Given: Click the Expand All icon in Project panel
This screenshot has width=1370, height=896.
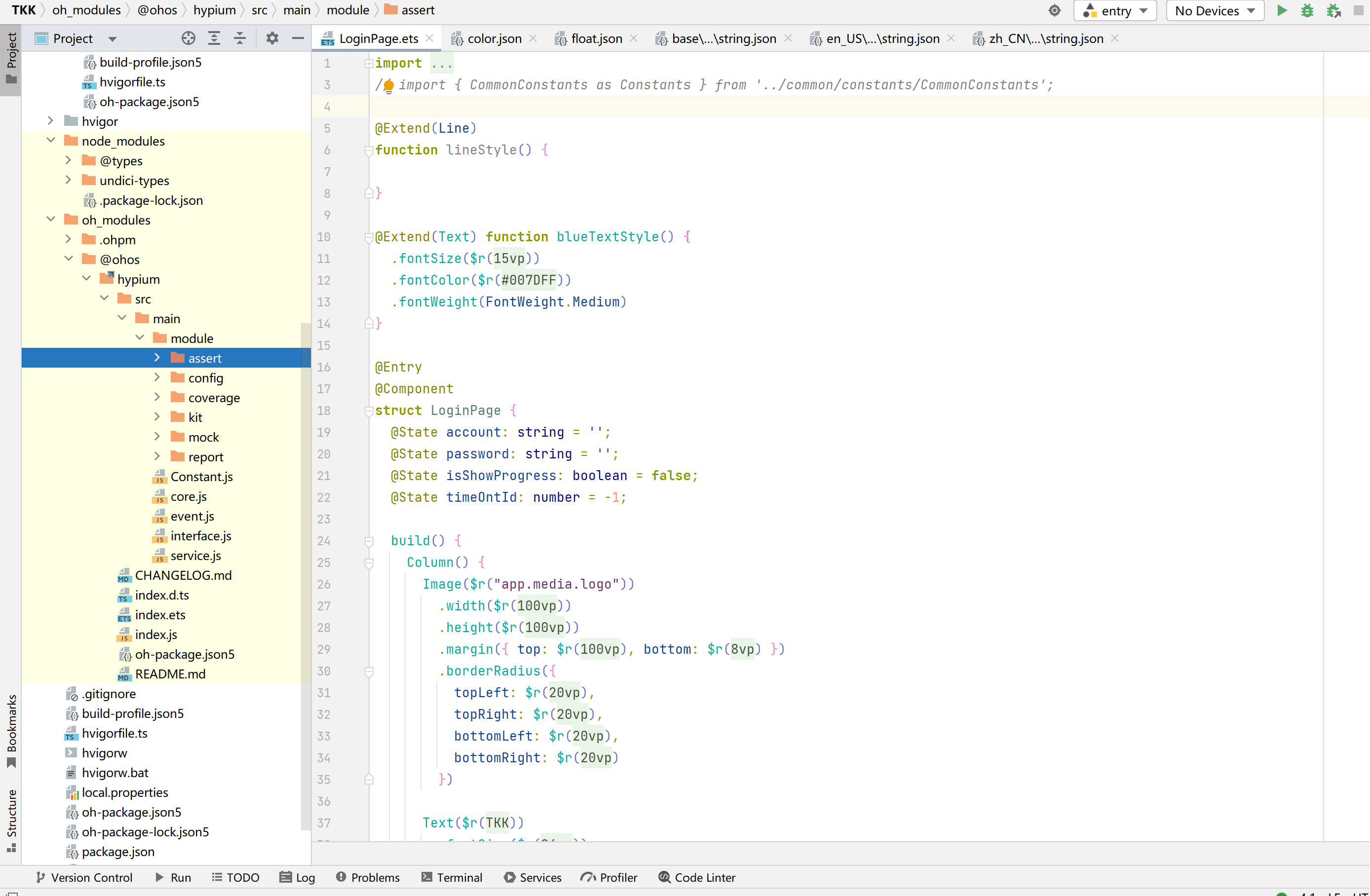Looking at the screenshot, I should (214, 38).
